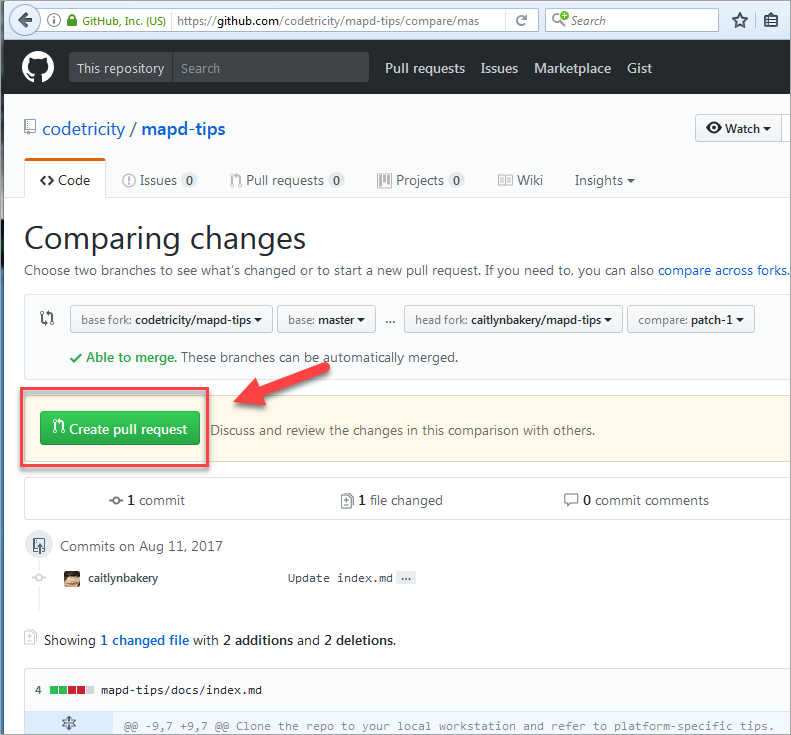
Task: Open the Projects tab
Action: coord(420,180)
